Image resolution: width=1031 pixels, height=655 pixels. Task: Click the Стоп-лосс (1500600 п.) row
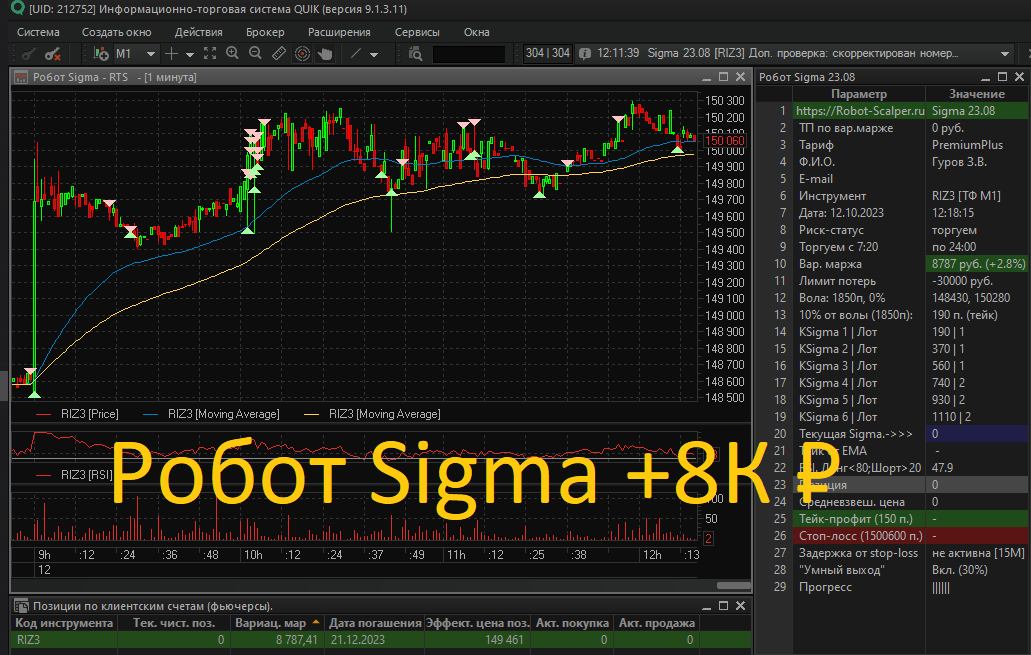tap(892, 536)
